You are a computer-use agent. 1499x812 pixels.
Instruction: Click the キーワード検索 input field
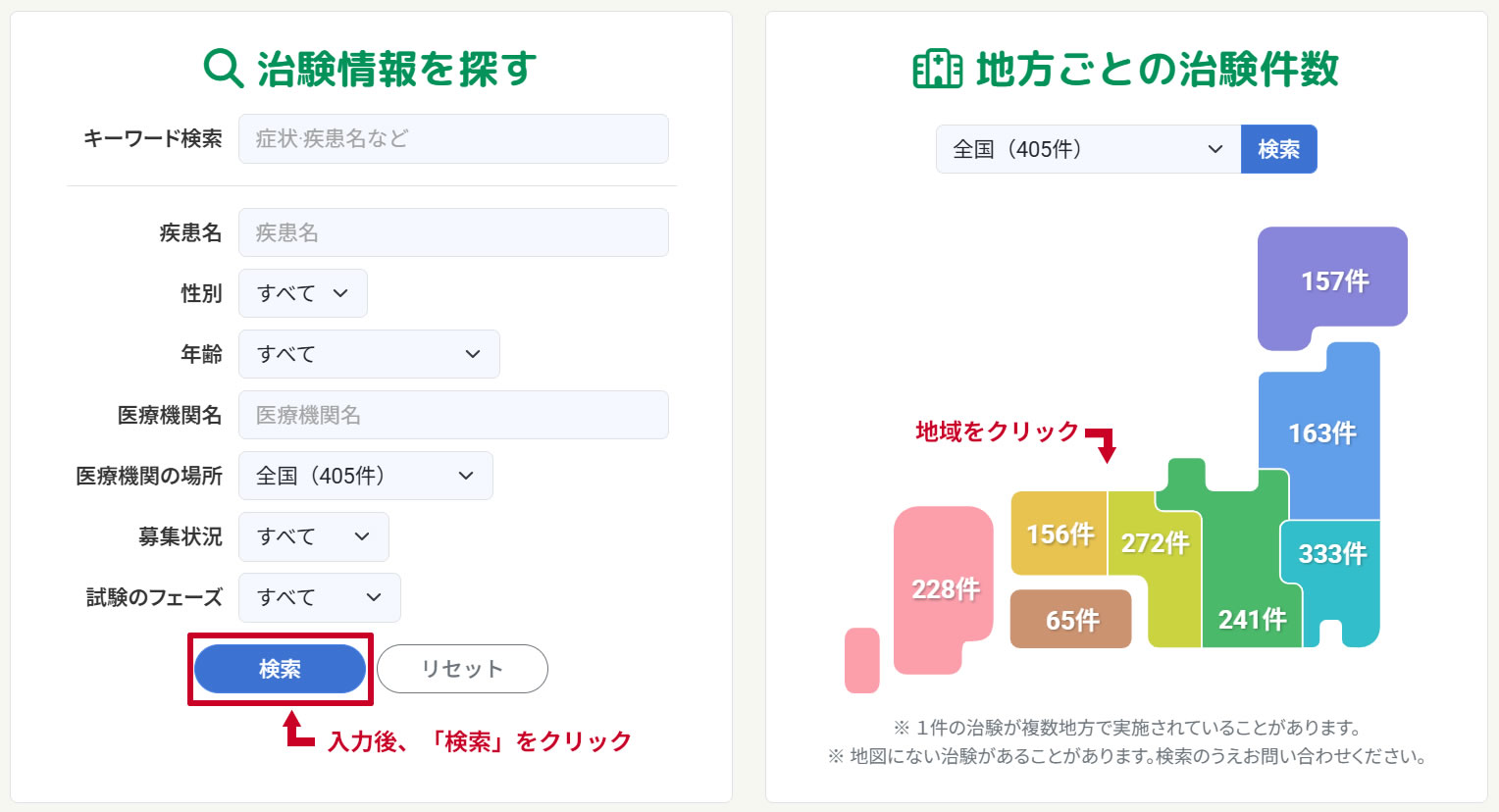pos(453,138)
